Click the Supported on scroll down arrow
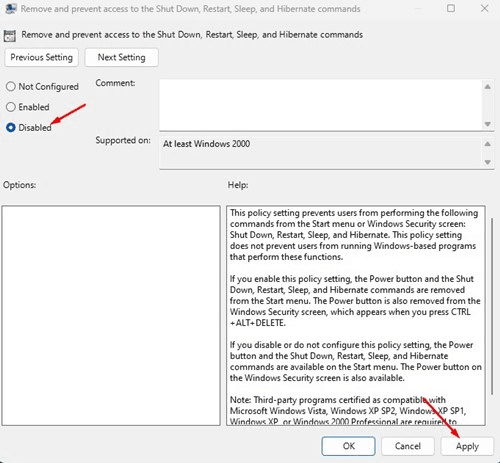Screen dimensions: 500x463 pyautogui.click(x=487, y=162)
